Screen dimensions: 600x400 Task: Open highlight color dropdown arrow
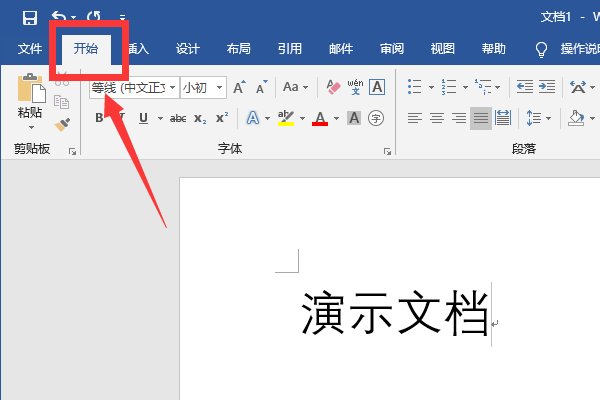point(302,118)
